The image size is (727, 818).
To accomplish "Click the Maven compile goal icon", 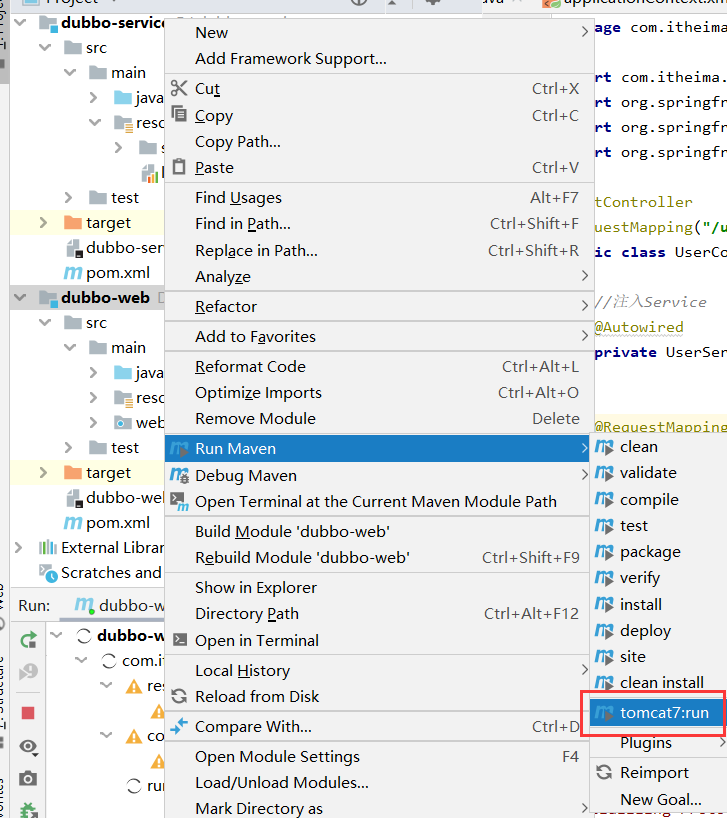I will (604, 500).
